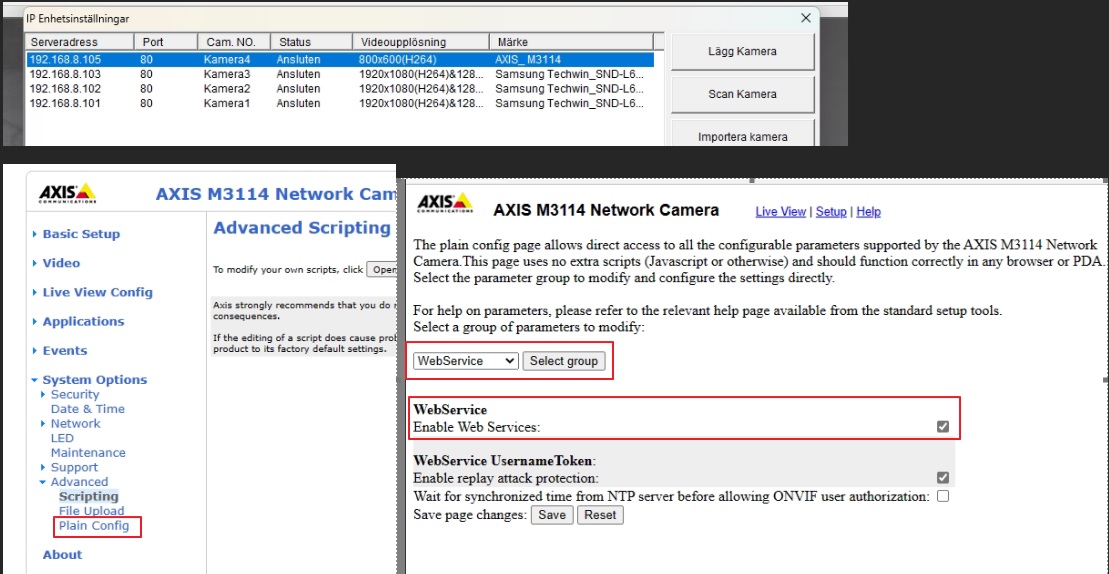This screenshot has height=574, width=1109.
Task: Click the WebService UsernameToken heading
Action: point(505,460)
